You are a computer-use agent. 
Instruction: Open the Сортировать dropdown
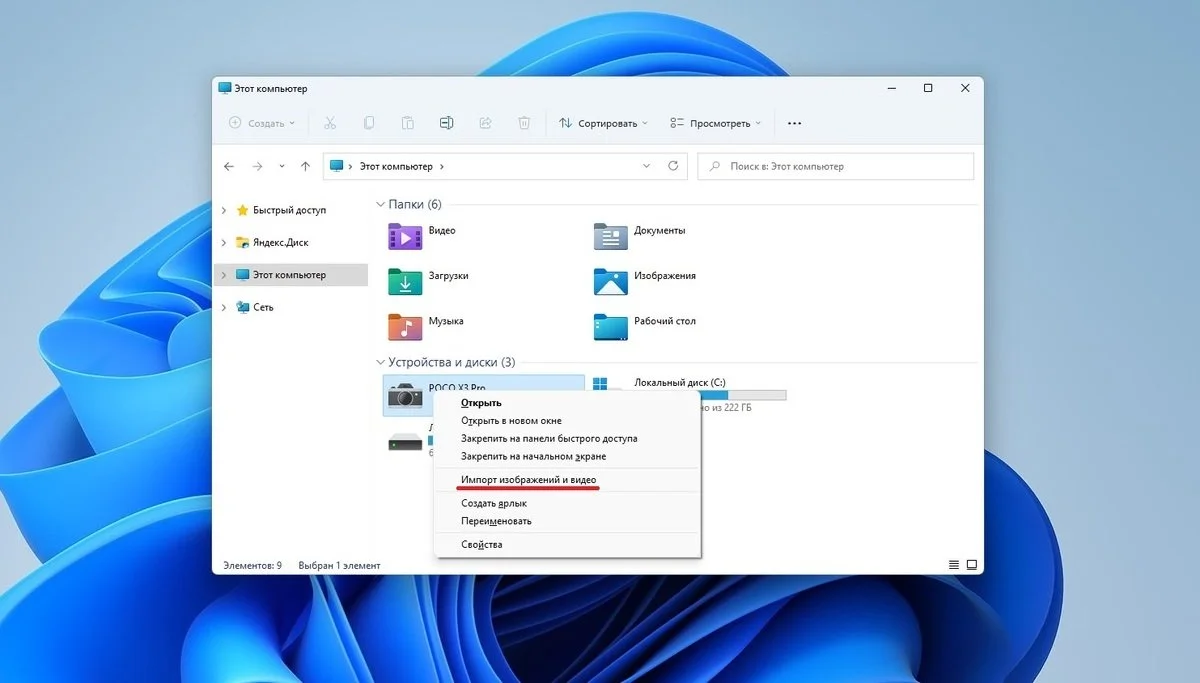[x=603, y=123]
